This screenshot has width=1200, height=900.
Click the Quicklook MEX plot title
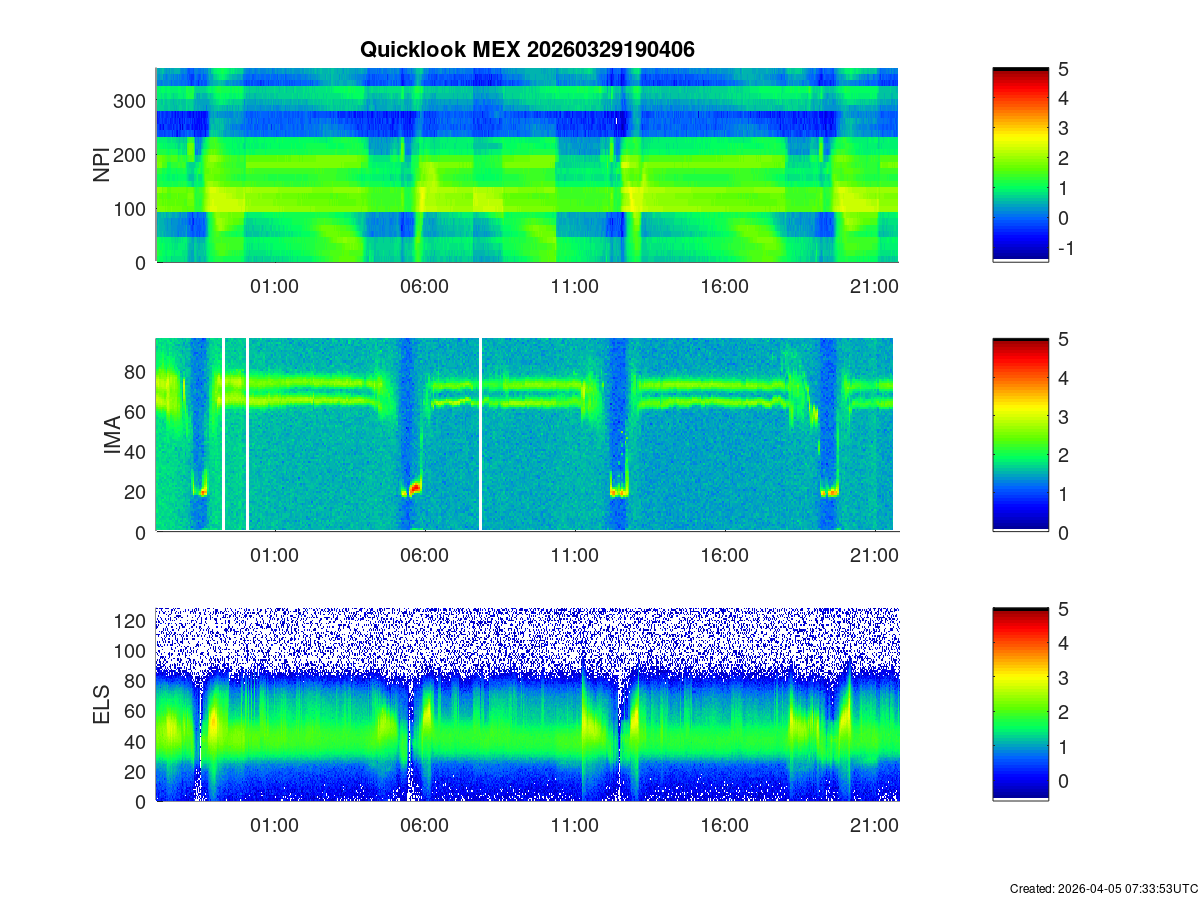(527, 49)
